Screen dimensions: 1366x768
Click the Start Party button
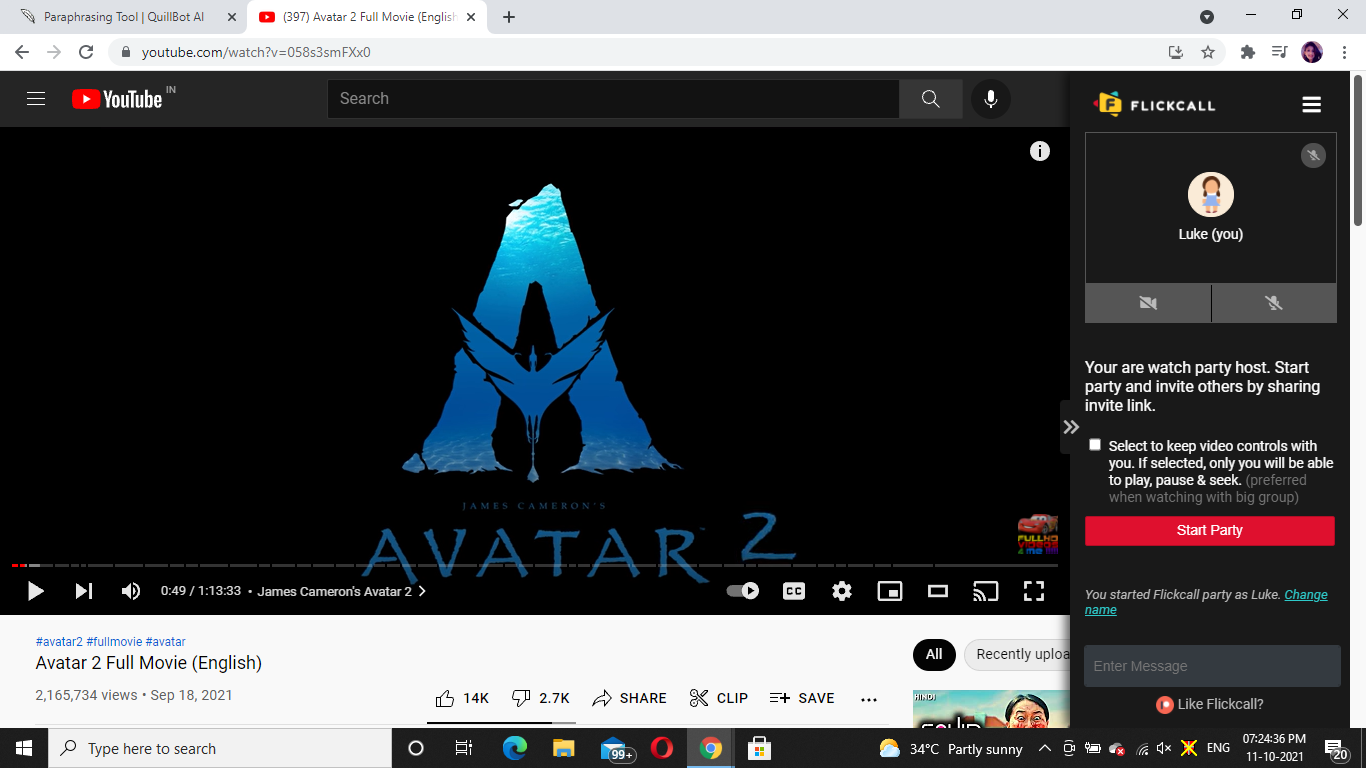(x=1210, y=530)
